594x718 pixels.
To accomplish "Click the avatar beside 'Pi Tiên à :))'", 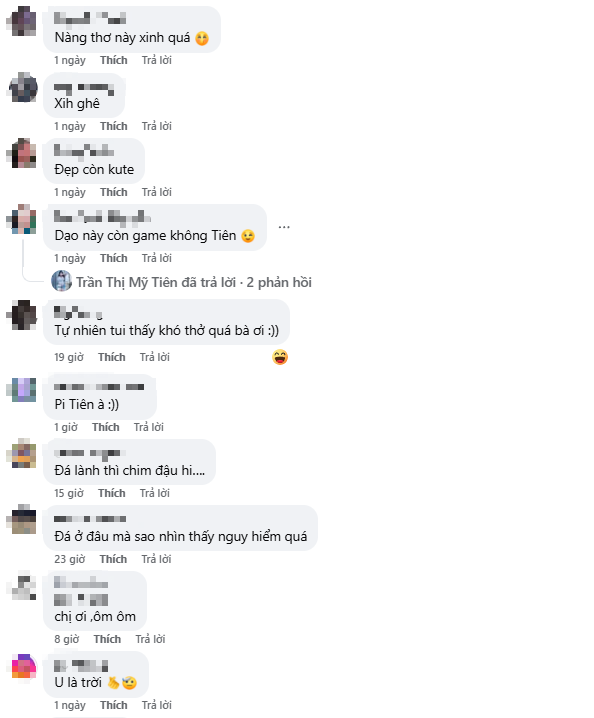I will coord(21,390).
